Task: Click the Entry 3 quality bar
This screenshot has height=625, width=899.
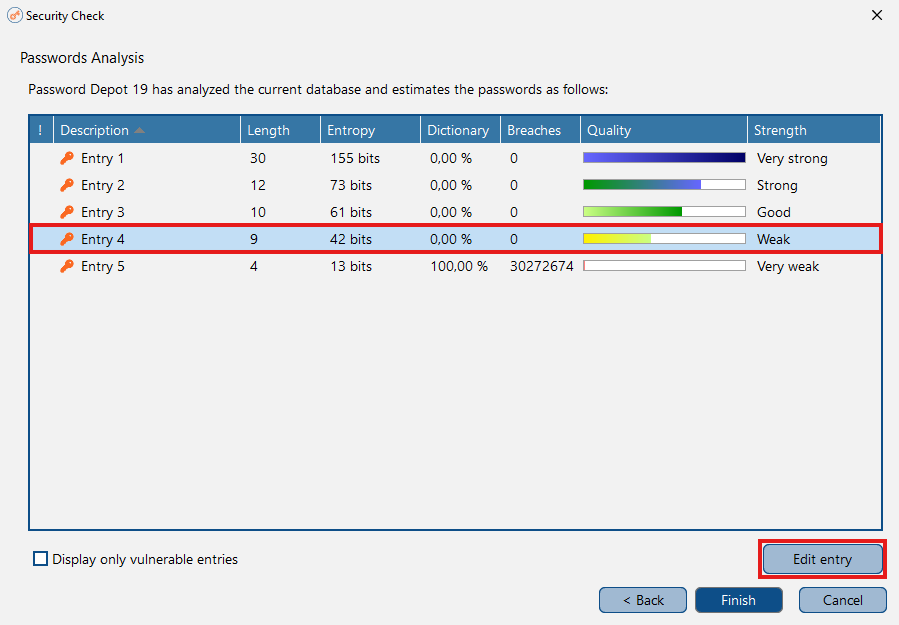Action: [x=664, y=212]
